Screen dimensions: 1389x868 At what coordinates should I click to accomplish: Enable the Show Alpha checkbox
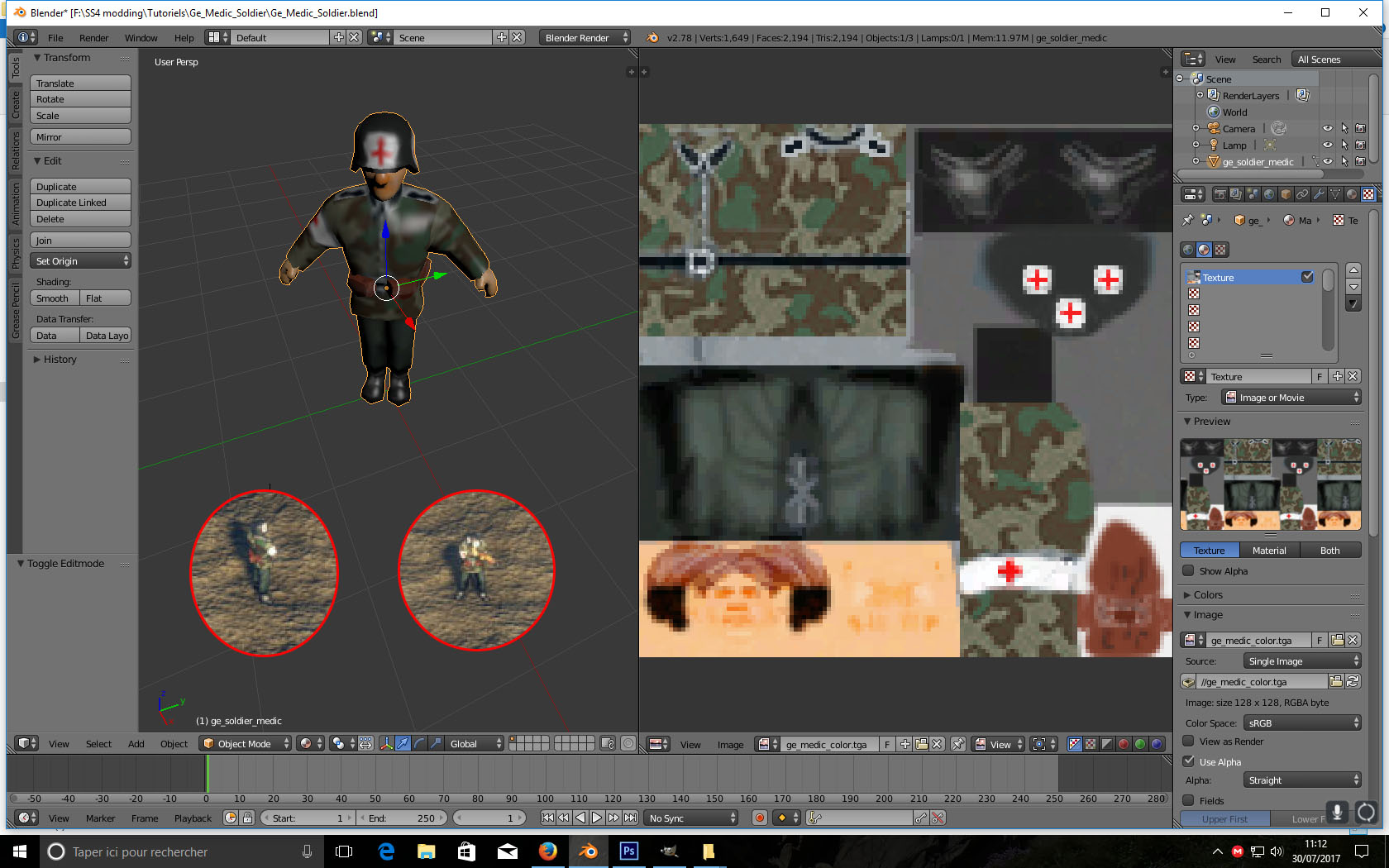tap(1188, 570)
